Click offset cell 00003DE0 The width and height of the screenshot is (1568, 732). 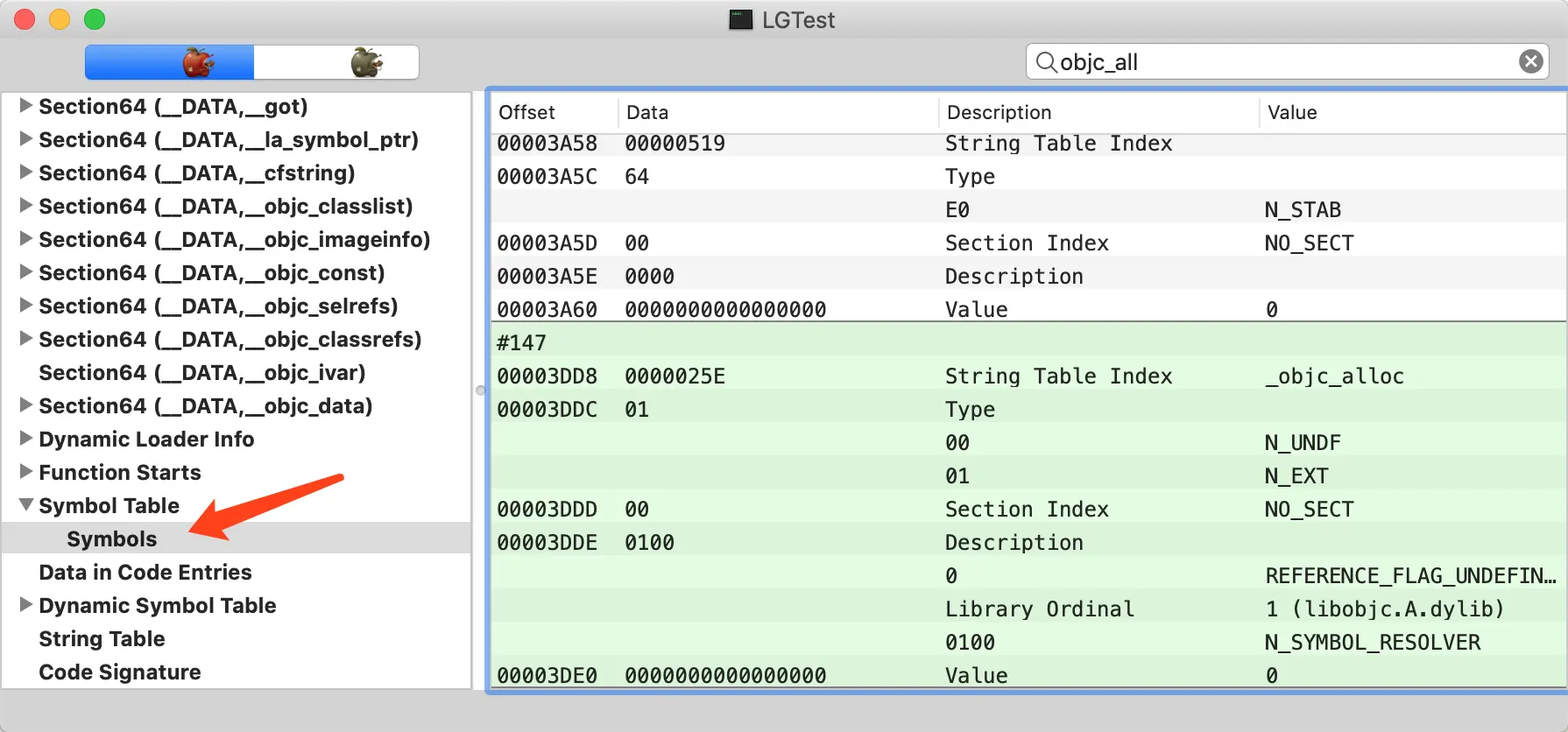pyautogui.click(x=547, y=676)
